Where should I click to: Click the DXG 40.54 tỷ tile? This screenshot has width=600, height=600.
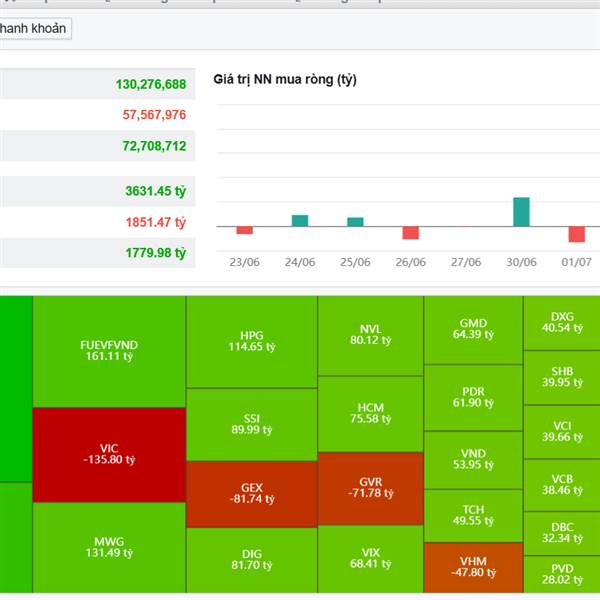pyautogui.click(x=562, y=323)
